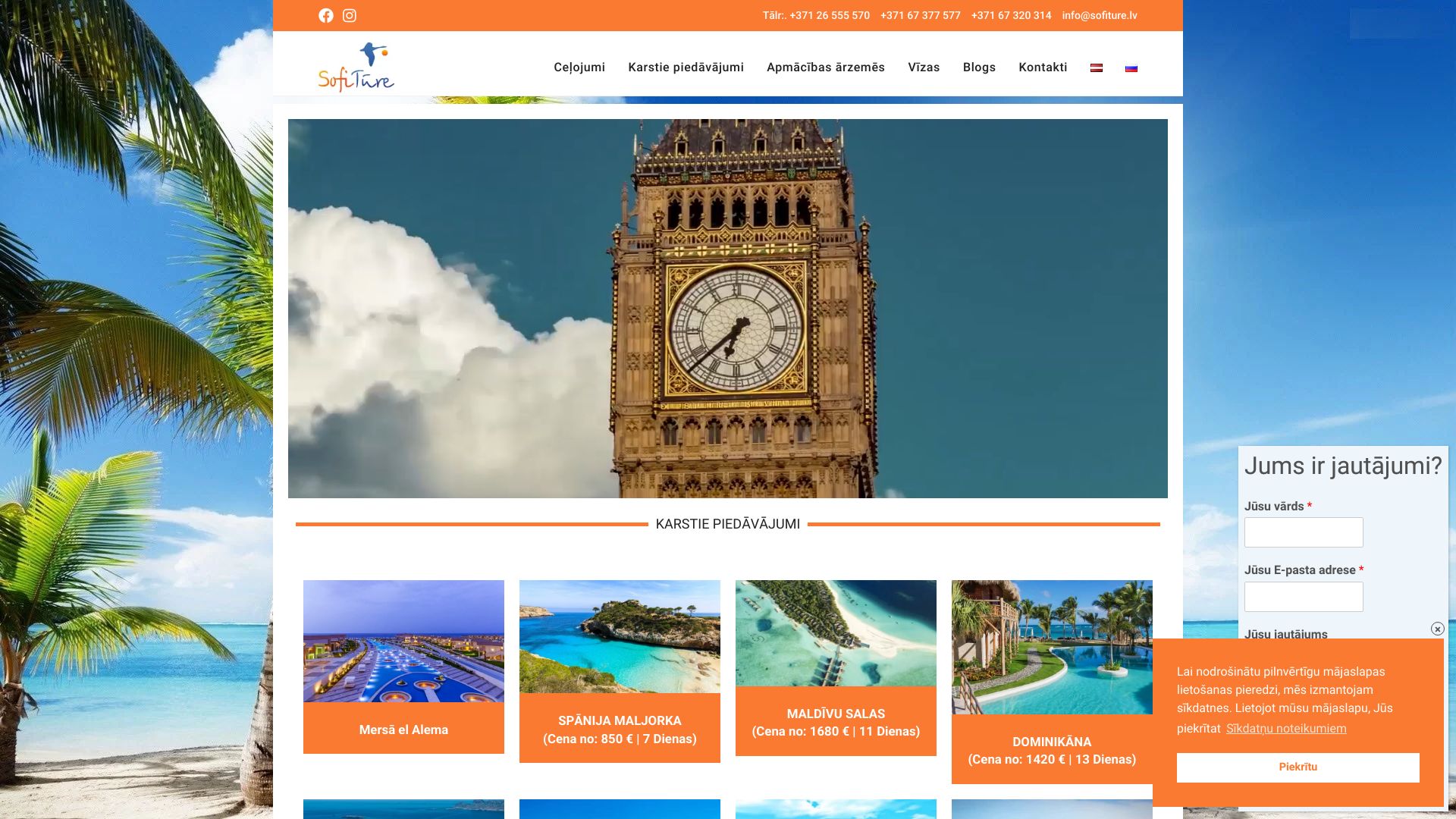
Task: Open the Karstie piedāvājumi menu item
Action: (x=686, y=67)
